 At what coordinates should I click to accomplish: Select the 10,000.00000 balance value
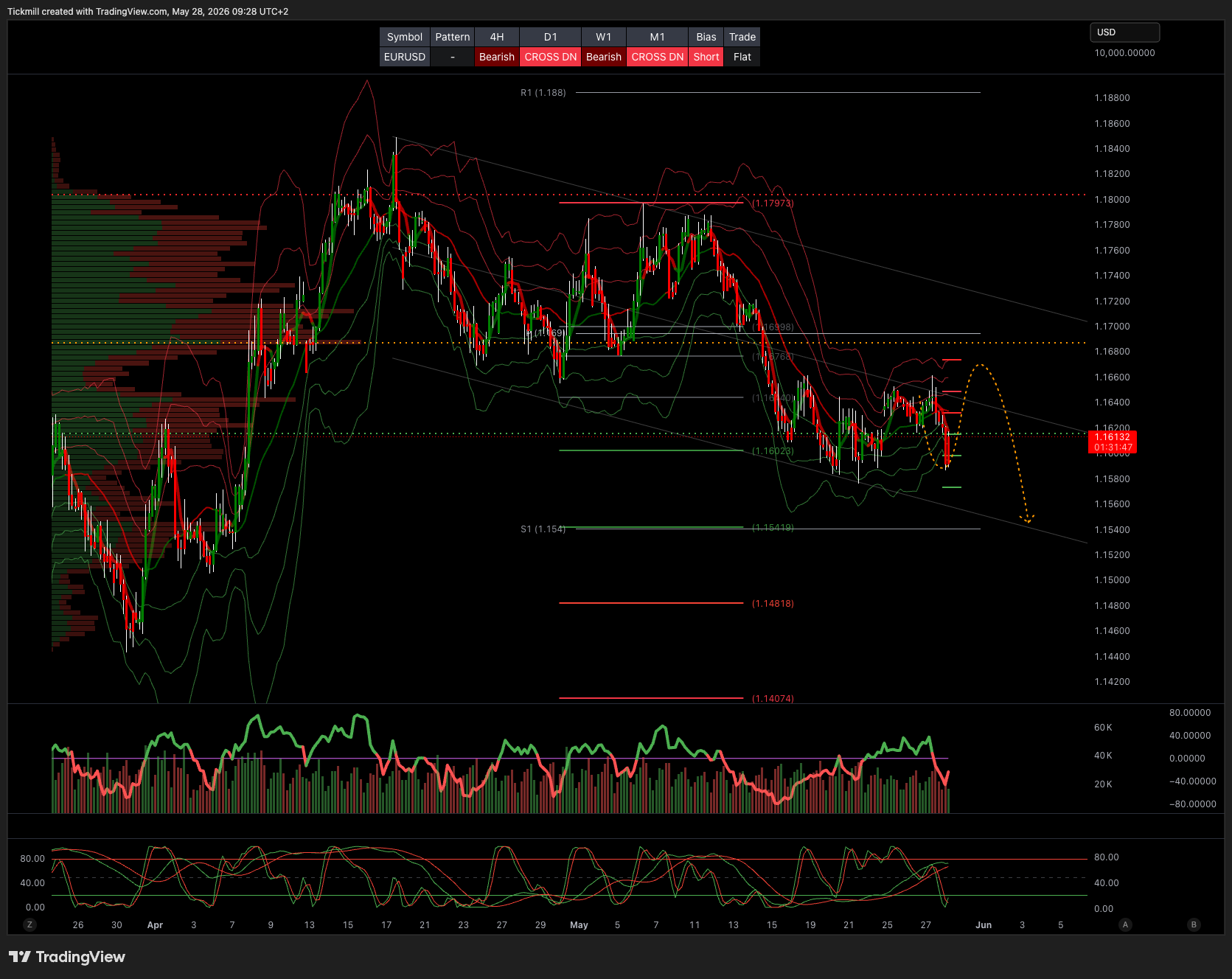(x=1124, y=53)
